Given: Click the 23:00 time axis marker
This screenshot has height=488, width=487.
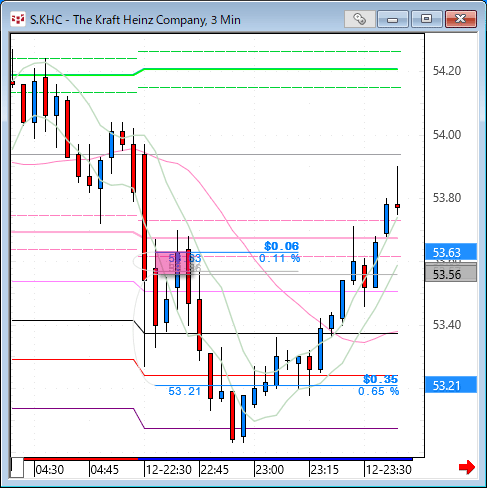Looking at the screenshot, I should 269,470.
